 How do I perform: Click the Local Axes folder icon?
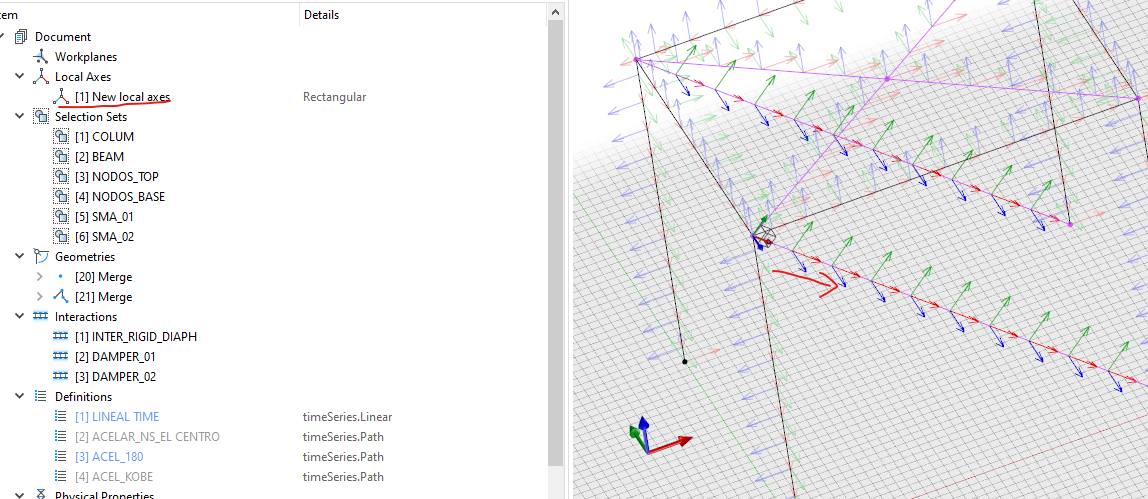click(x=41, y=76)
